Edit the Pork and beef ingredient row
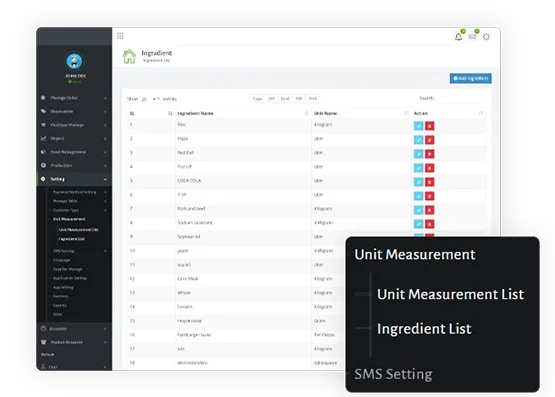The height and width of the screenshot is (397, 555). coord(418,210)
